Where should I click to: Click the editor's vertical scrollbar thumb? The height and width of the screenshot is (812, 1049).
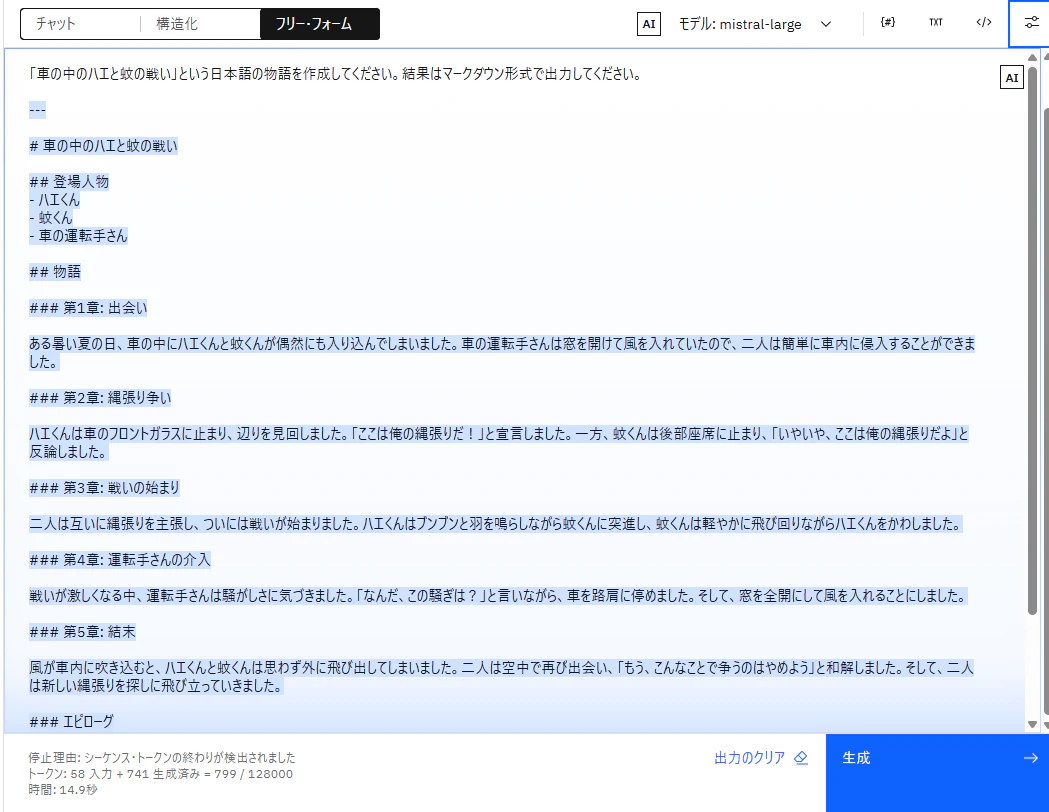tap(1032, 338)
